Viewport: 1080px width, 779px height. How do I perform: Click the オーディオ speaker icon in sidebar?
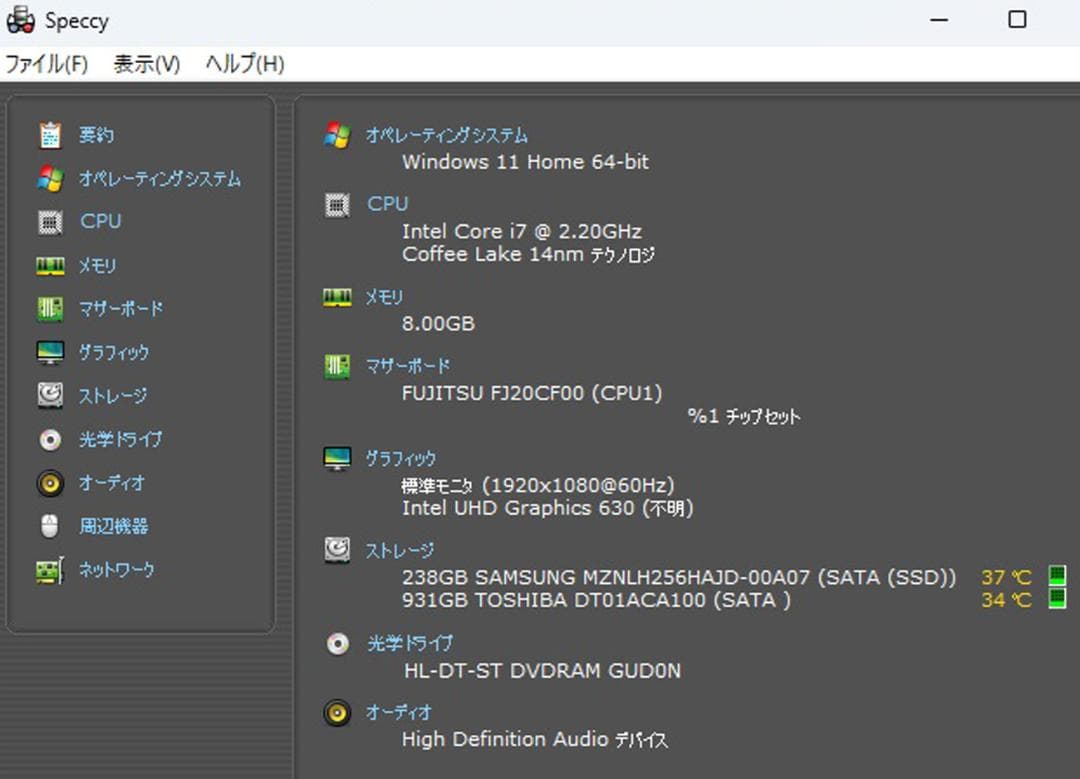coord(48,483)
